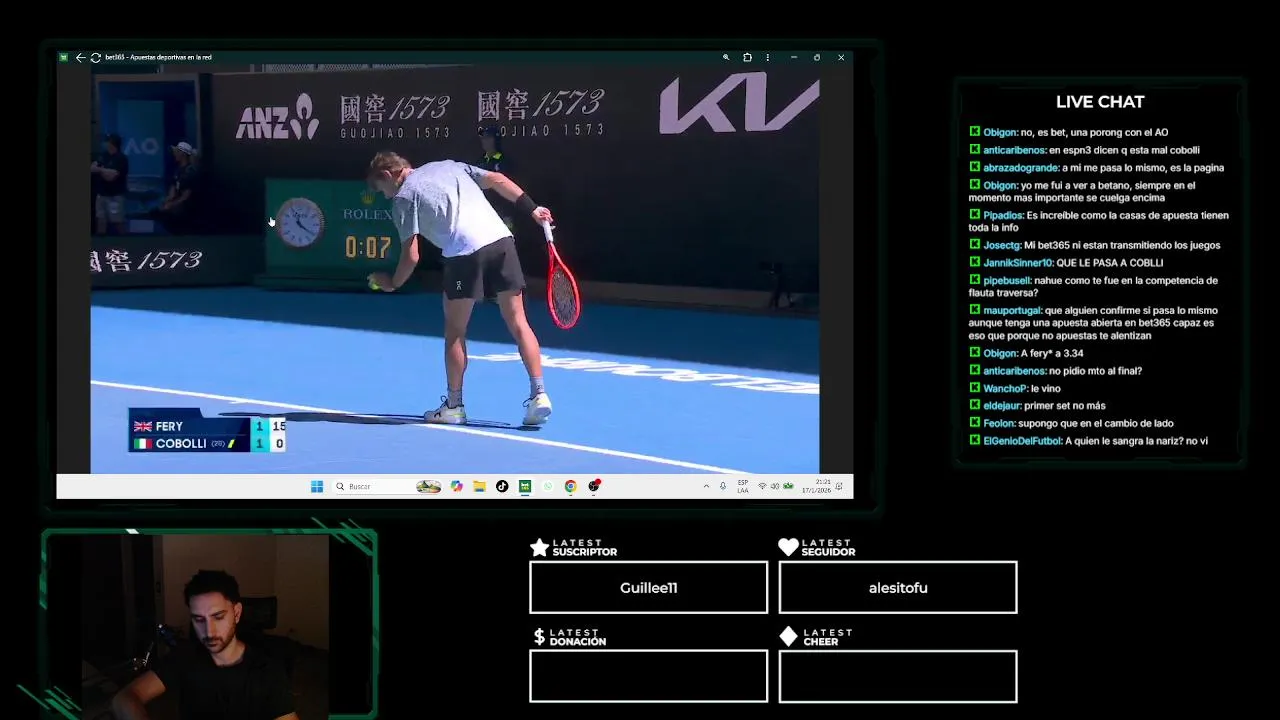Click chat user eldejaur
1280x720 pixels.
pos(1003,406)
